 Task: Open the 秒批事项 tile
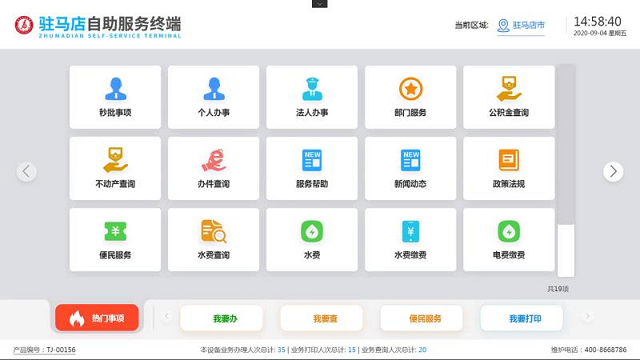click(115, 97)
